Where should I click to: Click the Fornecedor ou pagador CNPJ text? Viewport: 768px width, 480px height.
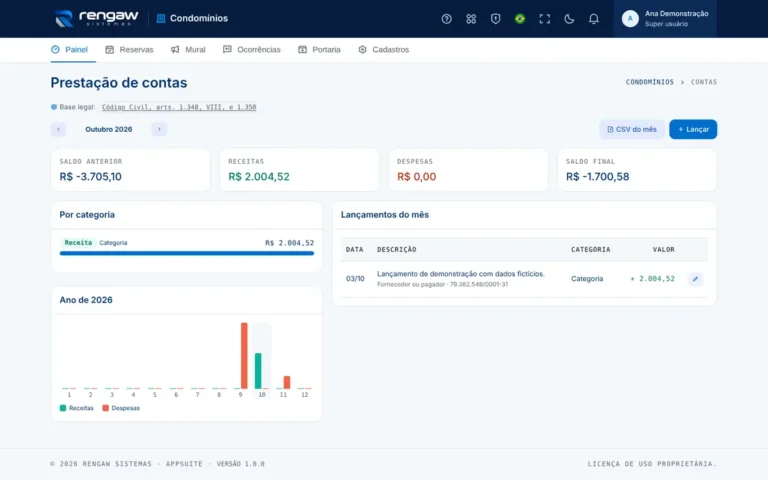coord(442,285)
